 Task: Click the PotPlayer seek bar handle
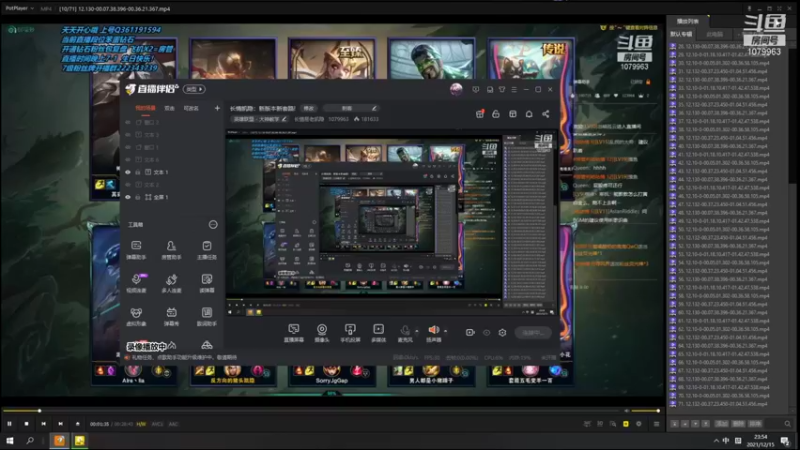[39, 411]
